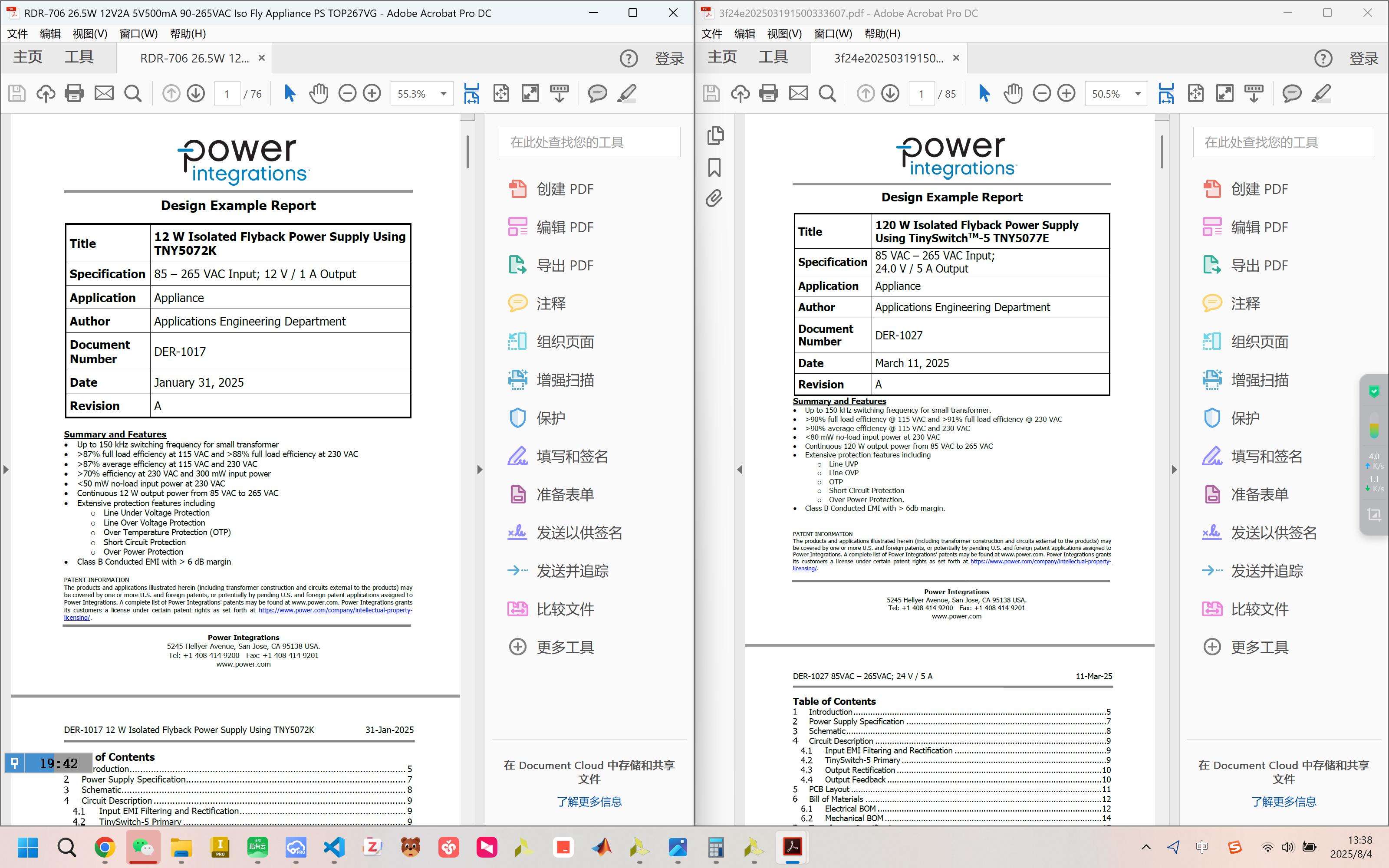Enter full screen mode in left window
Image resolution: width=1389 pixels, height=868 pixels.
[x=530, y=93]
